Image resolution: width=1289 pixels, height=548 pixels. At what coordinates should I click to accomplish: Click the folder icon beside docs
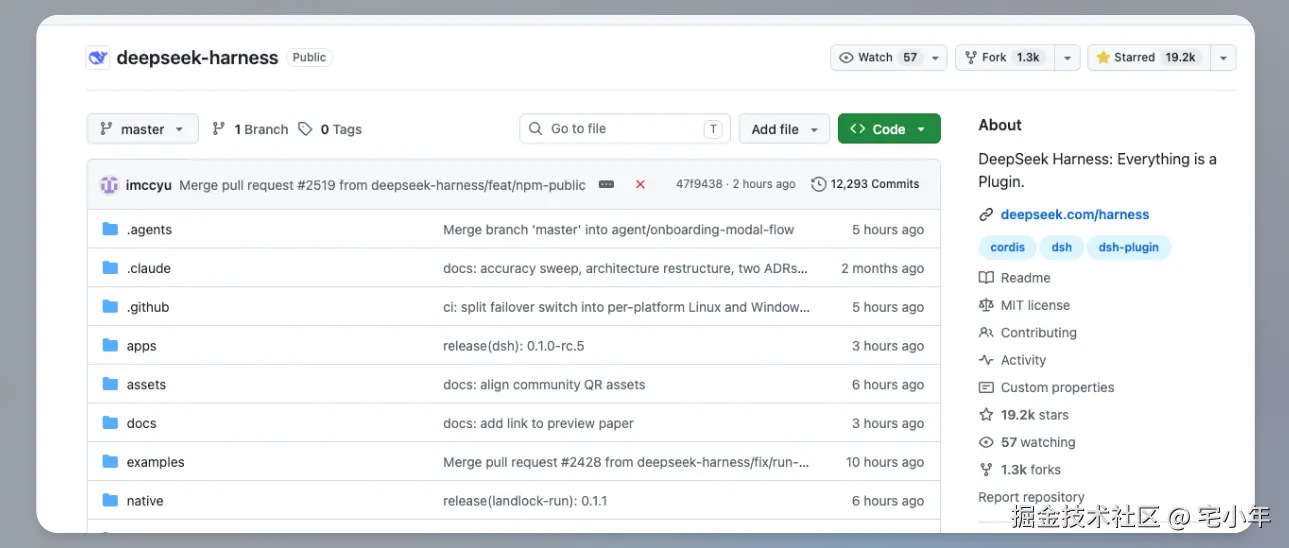pos(110,423)
